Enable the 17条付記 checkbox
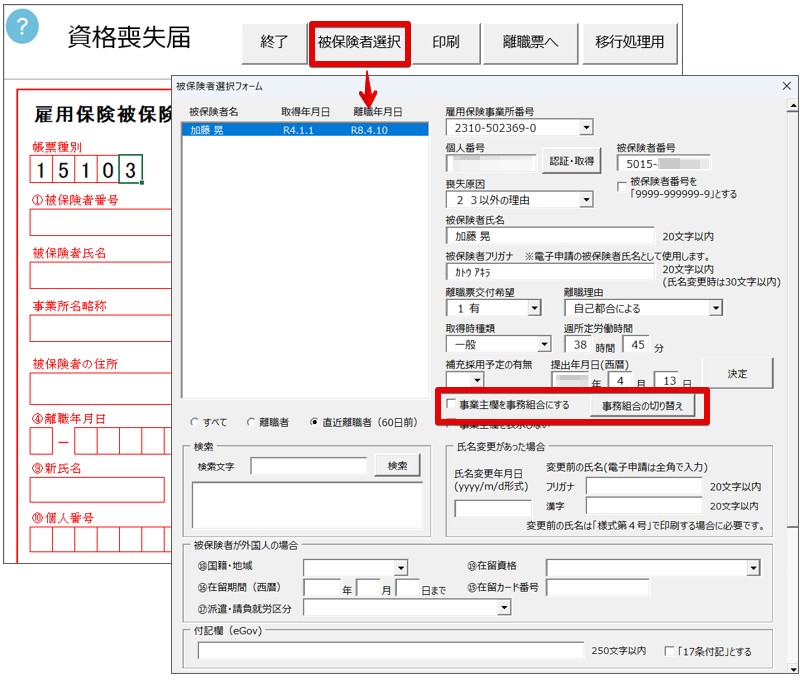 tap(670, 652)
